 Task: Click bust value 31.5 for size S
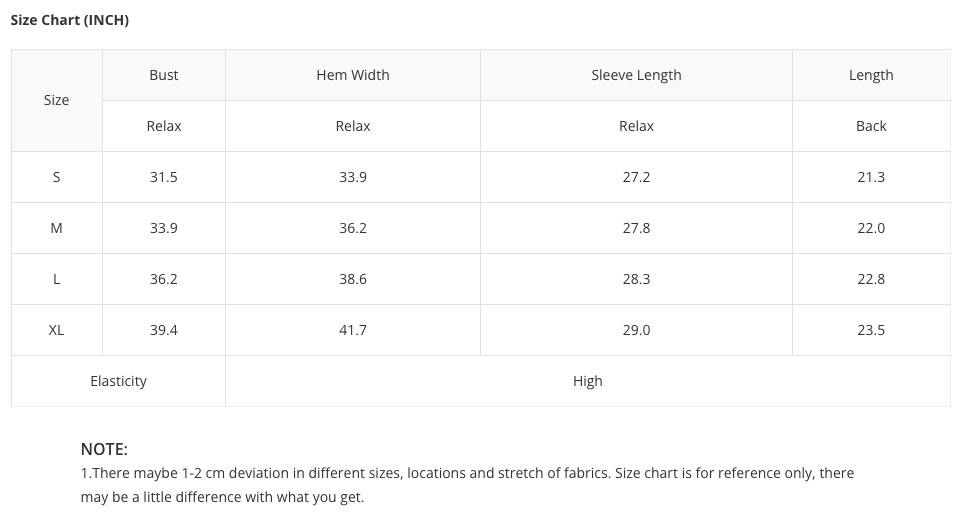point(164,177)
